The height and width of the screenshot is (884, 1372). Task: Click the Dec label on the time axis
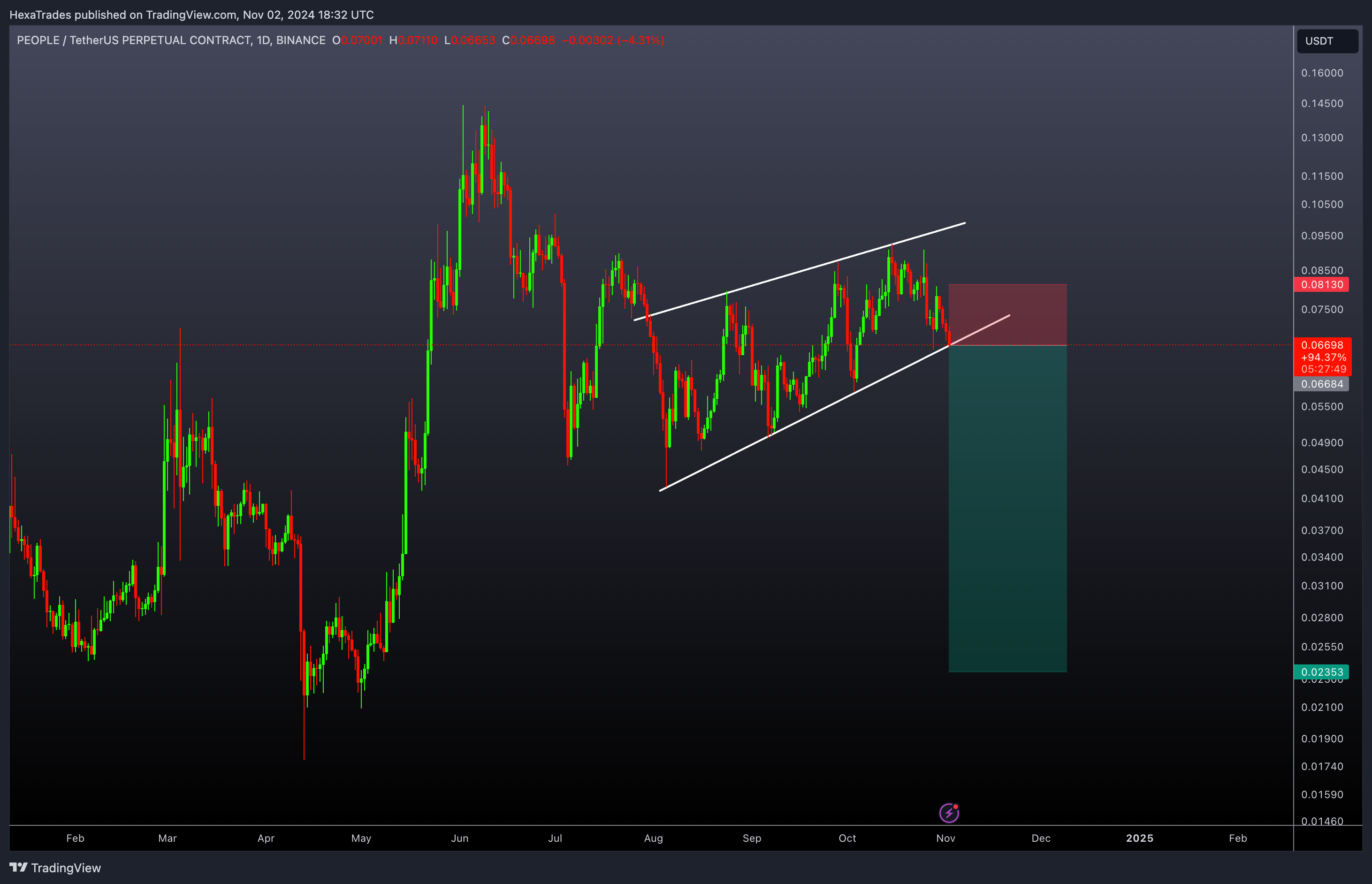point(1041,838)
